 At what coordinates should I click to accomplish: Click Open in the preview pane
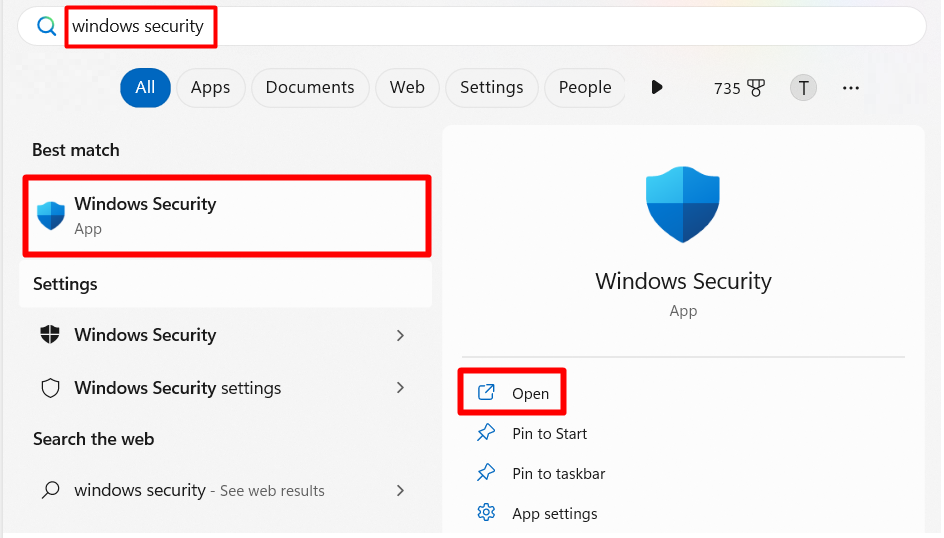click(x=512, y=392)
